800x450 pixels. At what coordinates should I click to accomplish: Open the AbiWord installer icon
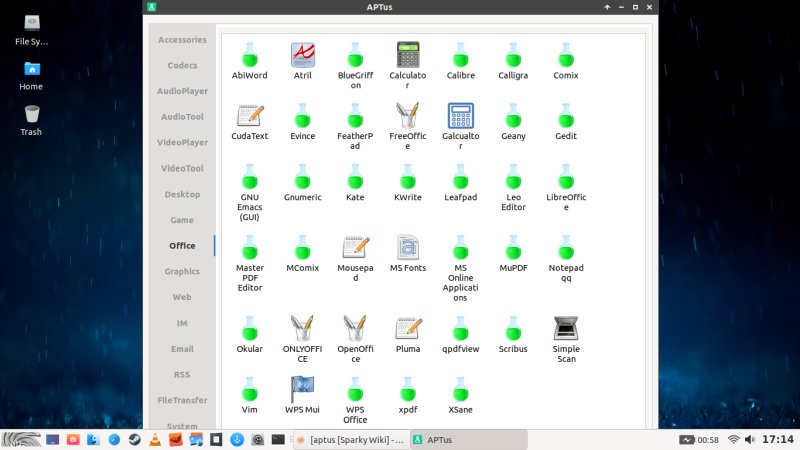[x=249, y=55]
